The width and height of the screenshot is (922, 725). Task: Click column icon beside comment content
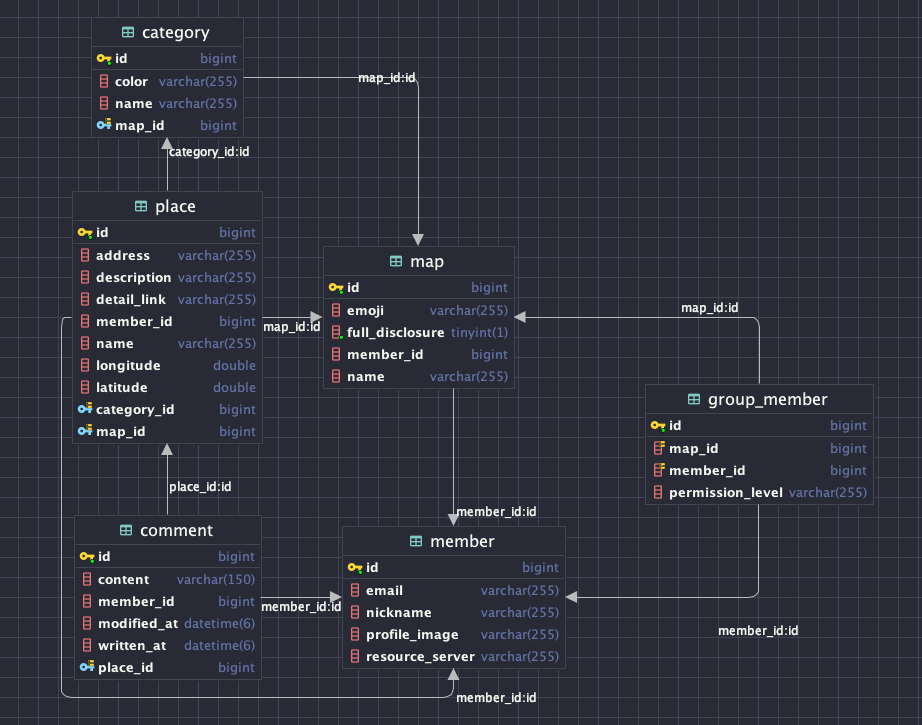(87, 579)
